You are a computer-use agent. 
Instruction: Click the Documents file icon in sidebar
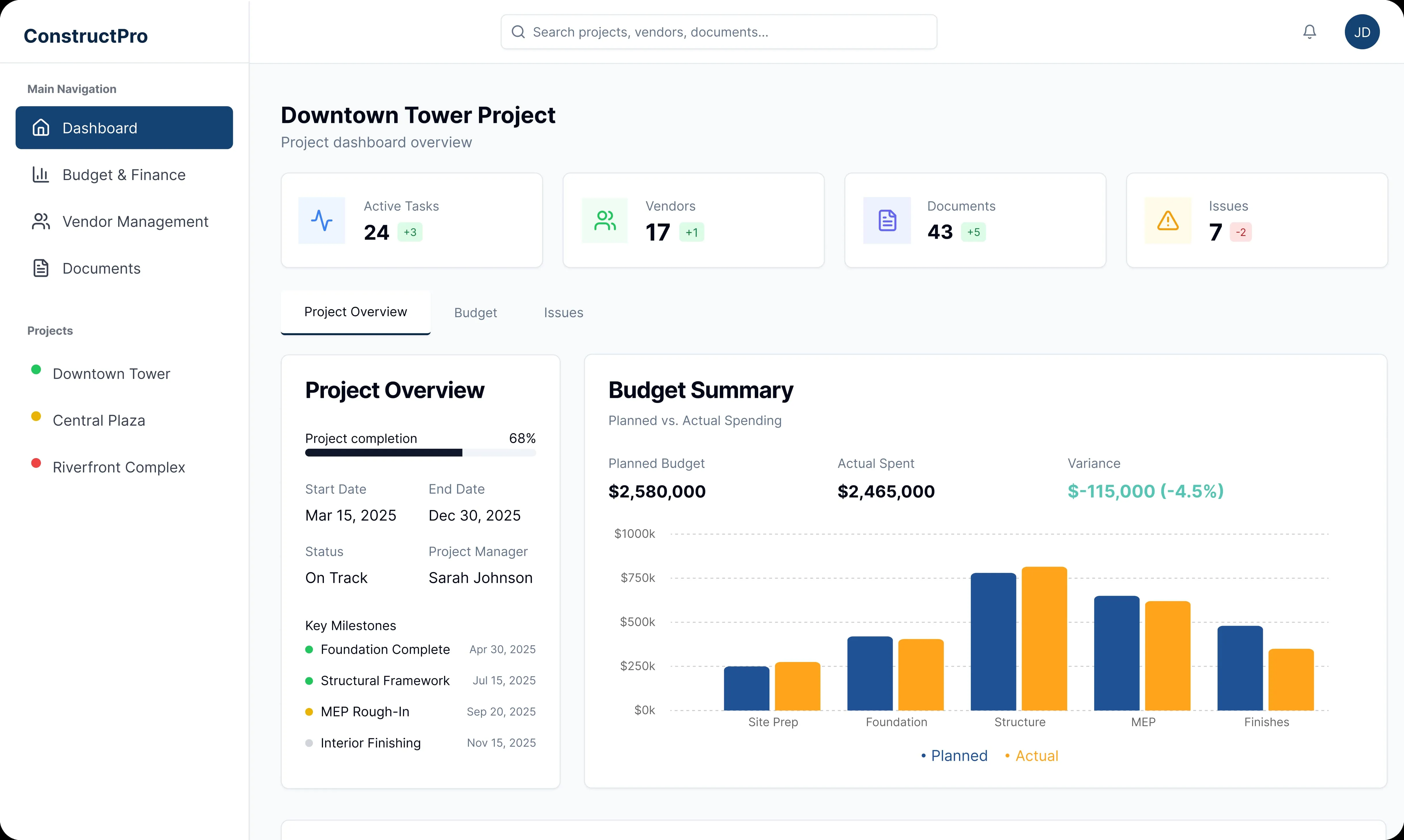coord(41,268)
